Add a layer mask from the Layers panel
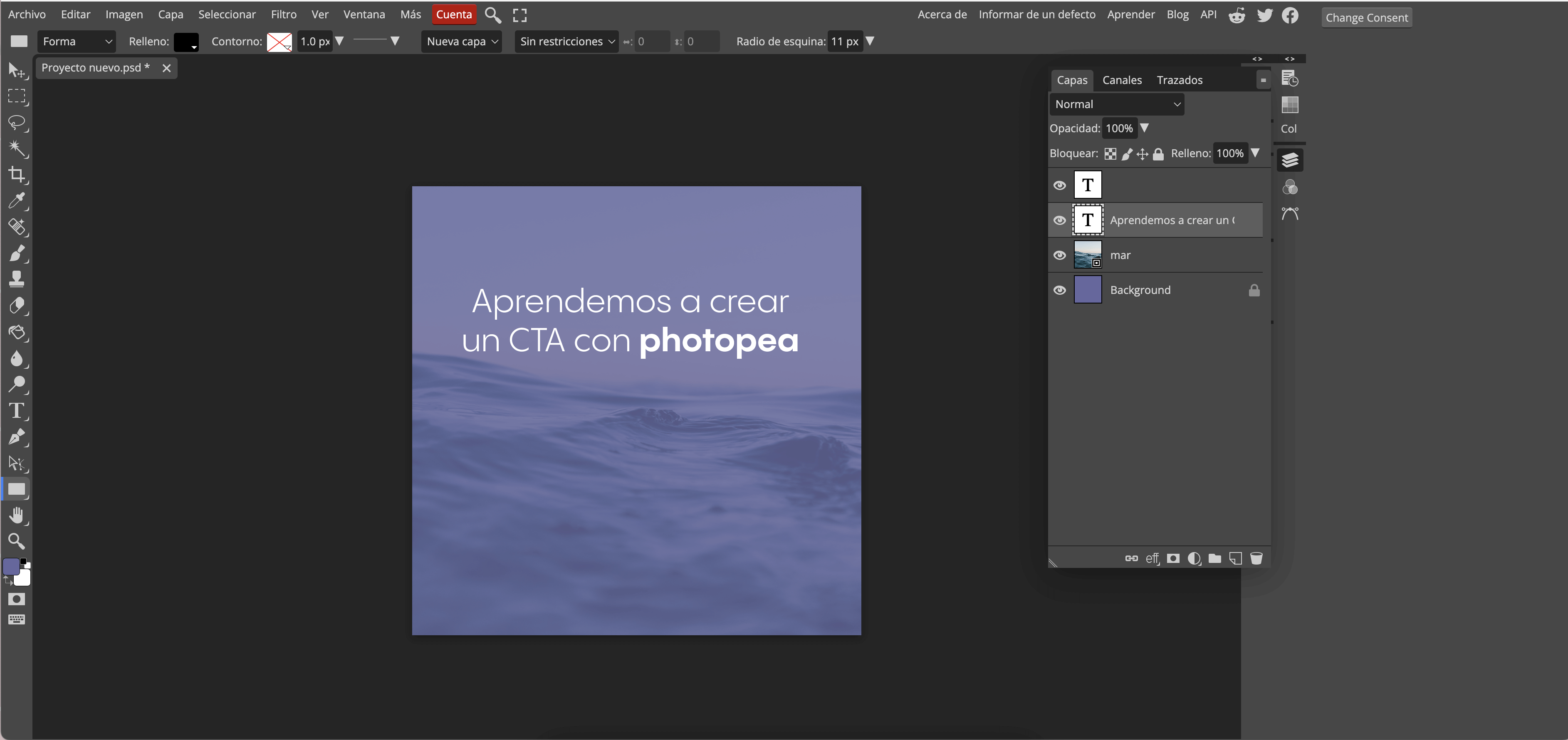This screenshot has width=1568, height=740. [1173, 558]
